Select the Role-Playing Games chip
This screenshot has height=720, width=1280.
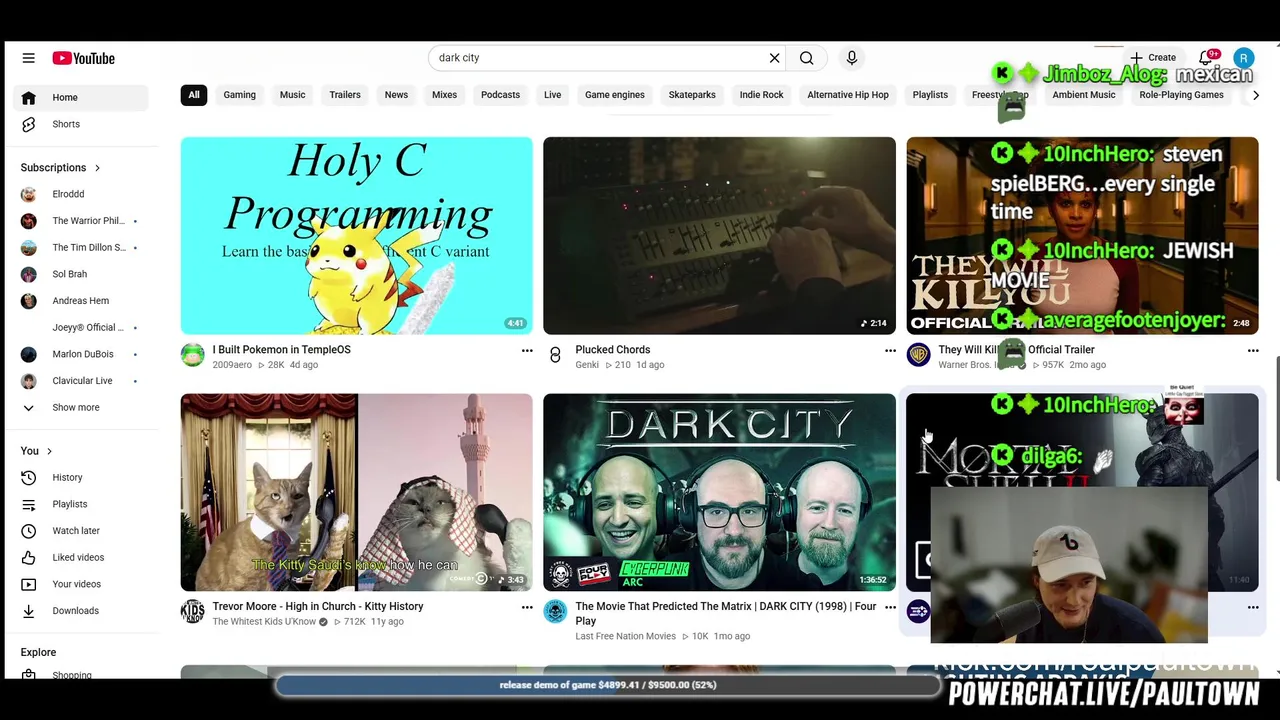coord(1181,95)
